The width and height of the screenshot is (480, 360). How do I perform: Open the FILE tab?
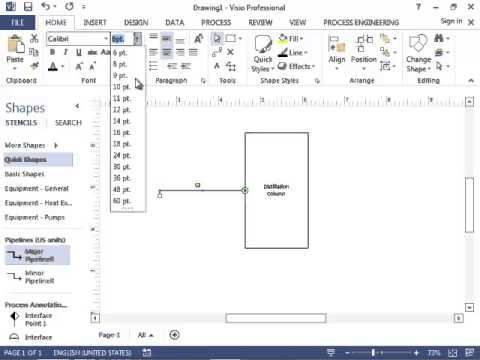pos(17,22)
